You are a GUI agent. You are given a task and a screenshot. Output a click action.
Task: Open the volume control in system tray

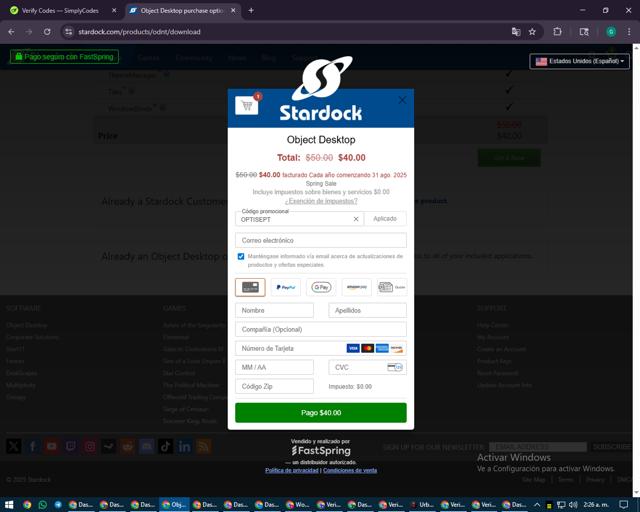[x=573, y=505]
